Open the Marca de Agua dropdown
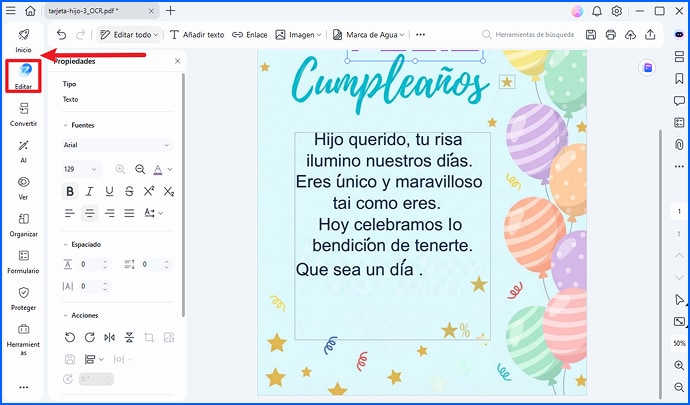Screen dimensions: 690x405 368,35
